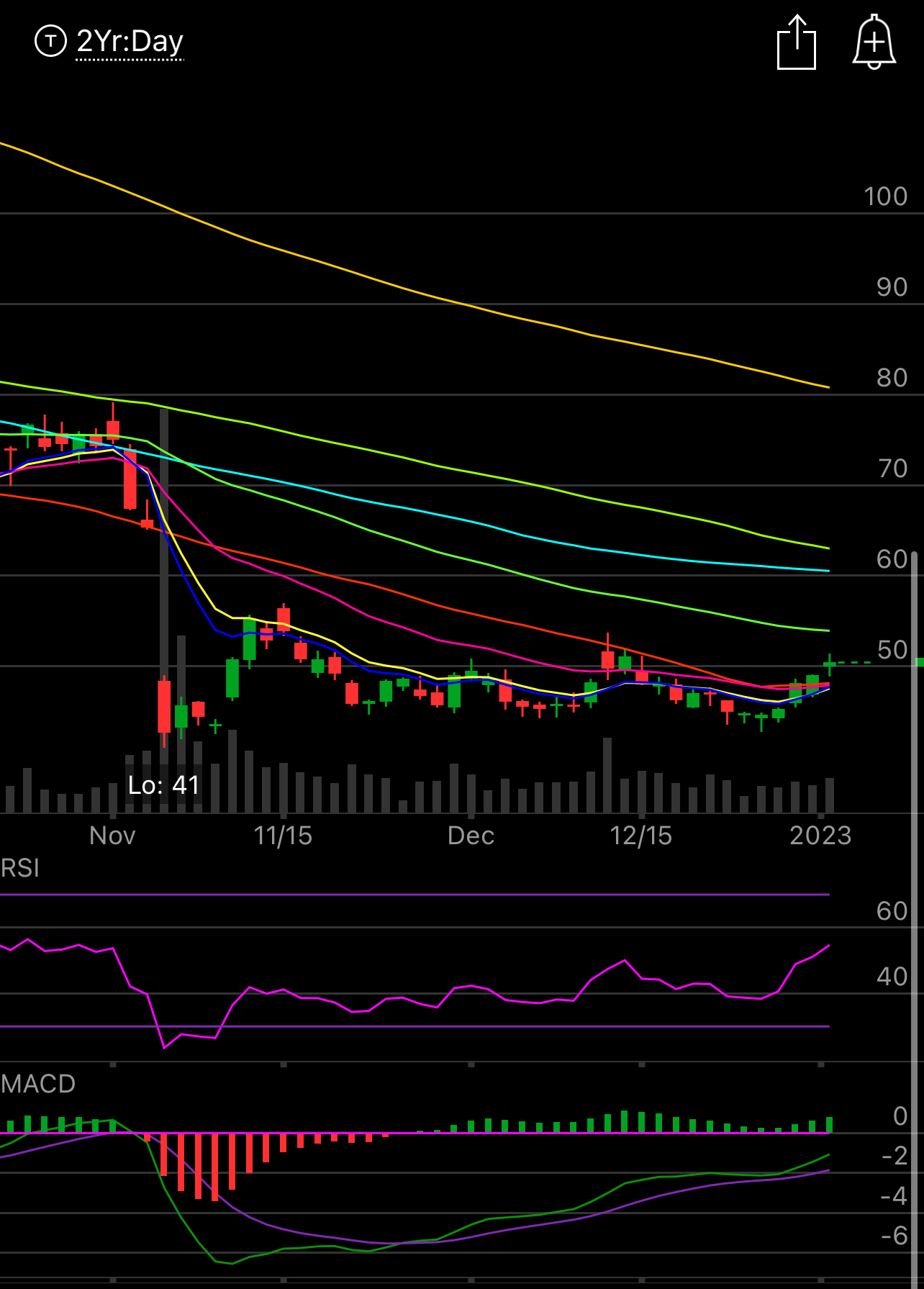Image resolution: width=924 pixels, height=1289 pixels.
Task: Tap the MACD -4 level label
Action: pos(894,1196)
